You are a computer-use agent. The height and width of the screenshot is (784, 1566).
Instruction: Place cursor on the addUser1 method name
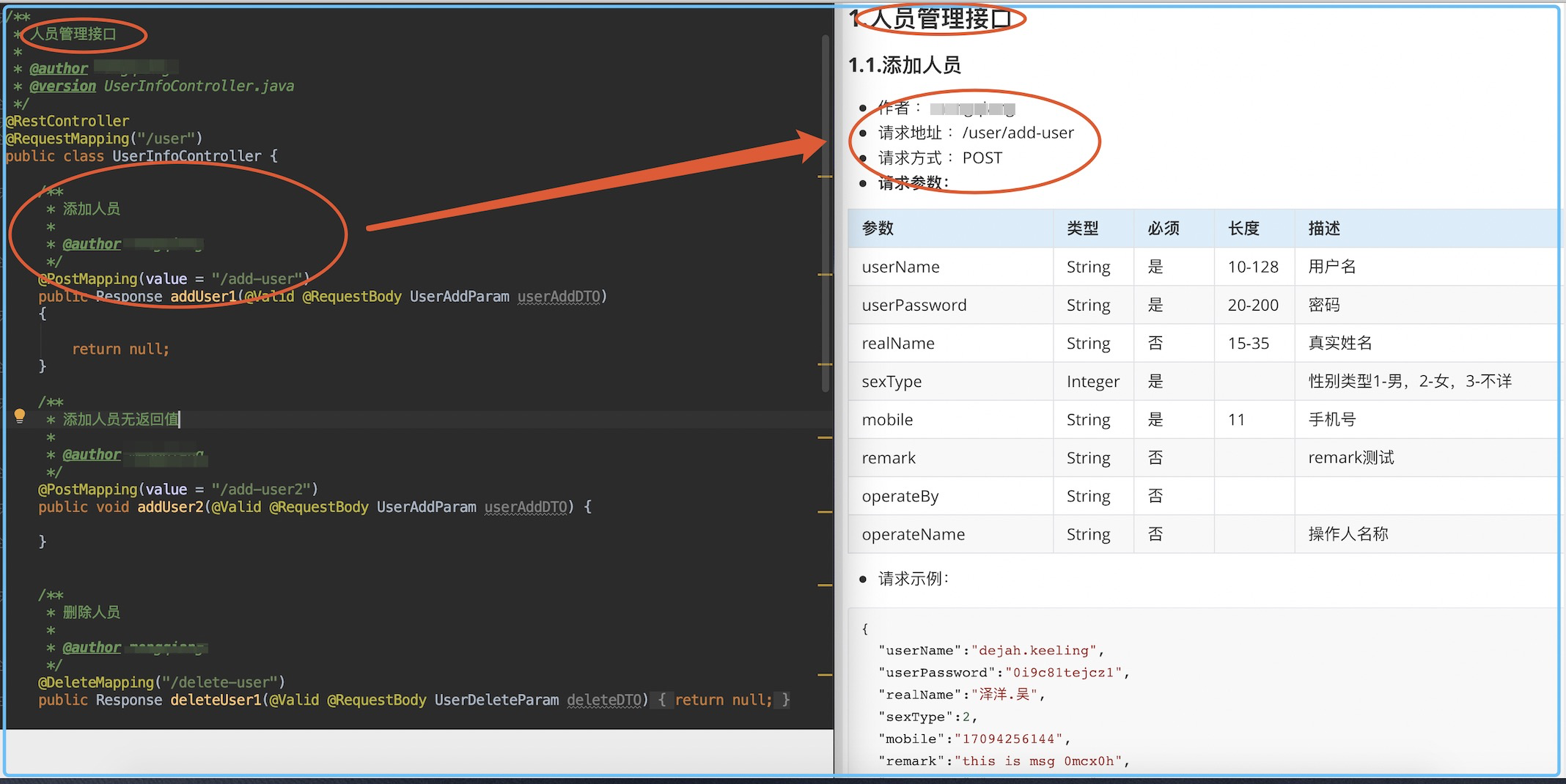click(203, 296)
